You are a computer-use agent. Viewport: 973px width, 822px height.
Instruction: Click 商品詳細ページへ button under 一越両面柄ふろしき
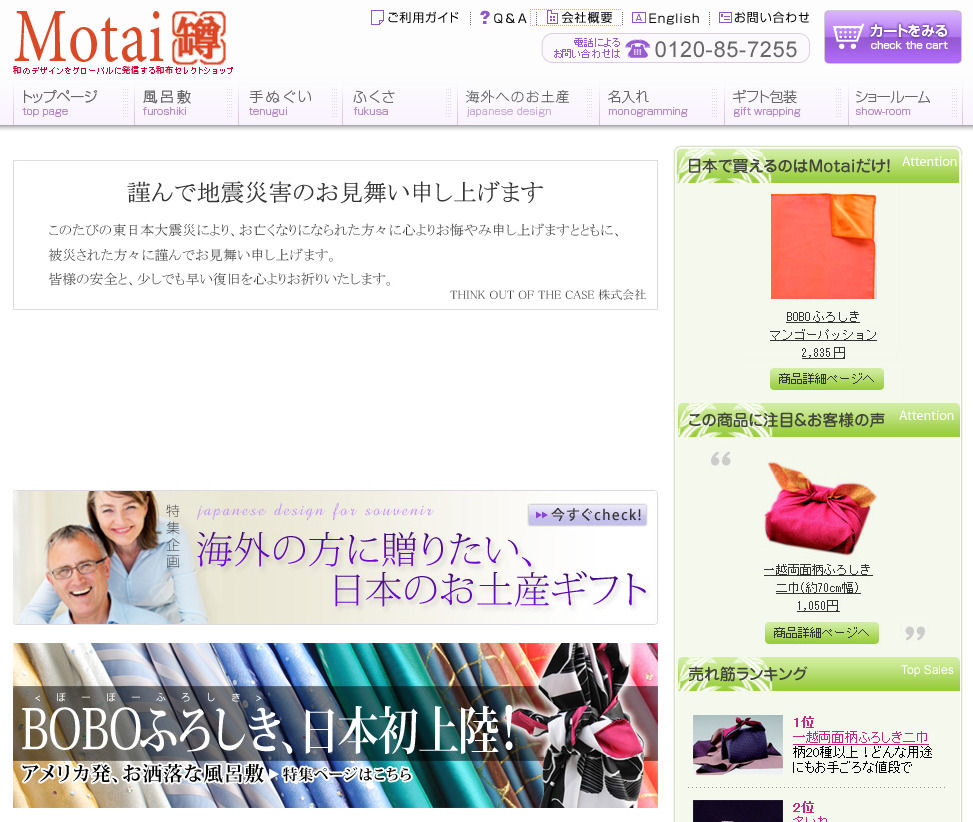[x=822, y=633]
